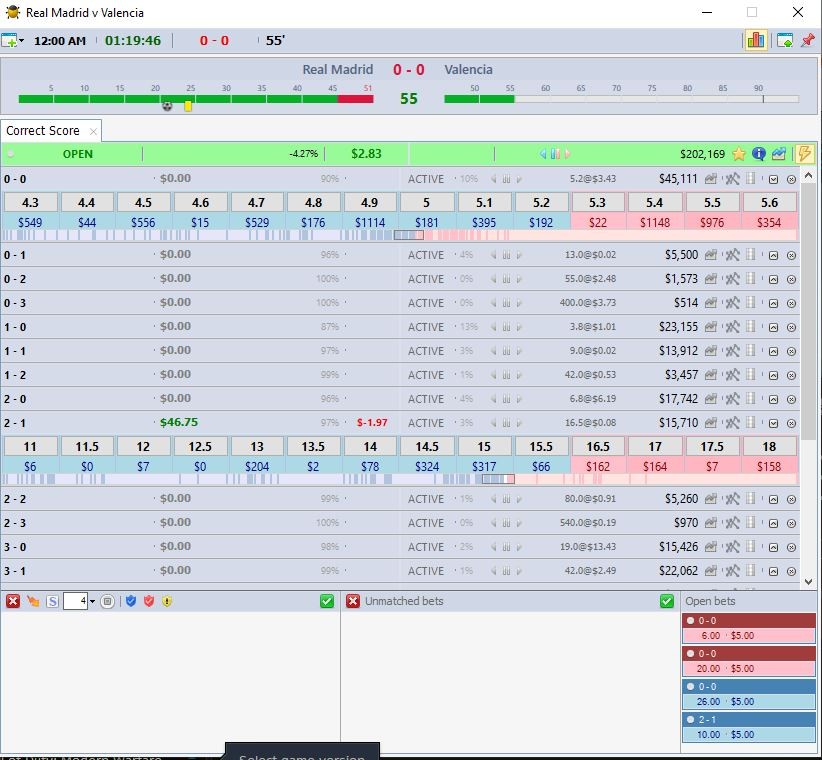Expand the 0 - 2 row ladder
The image size is (822, 760).
[x=773, y=279]
